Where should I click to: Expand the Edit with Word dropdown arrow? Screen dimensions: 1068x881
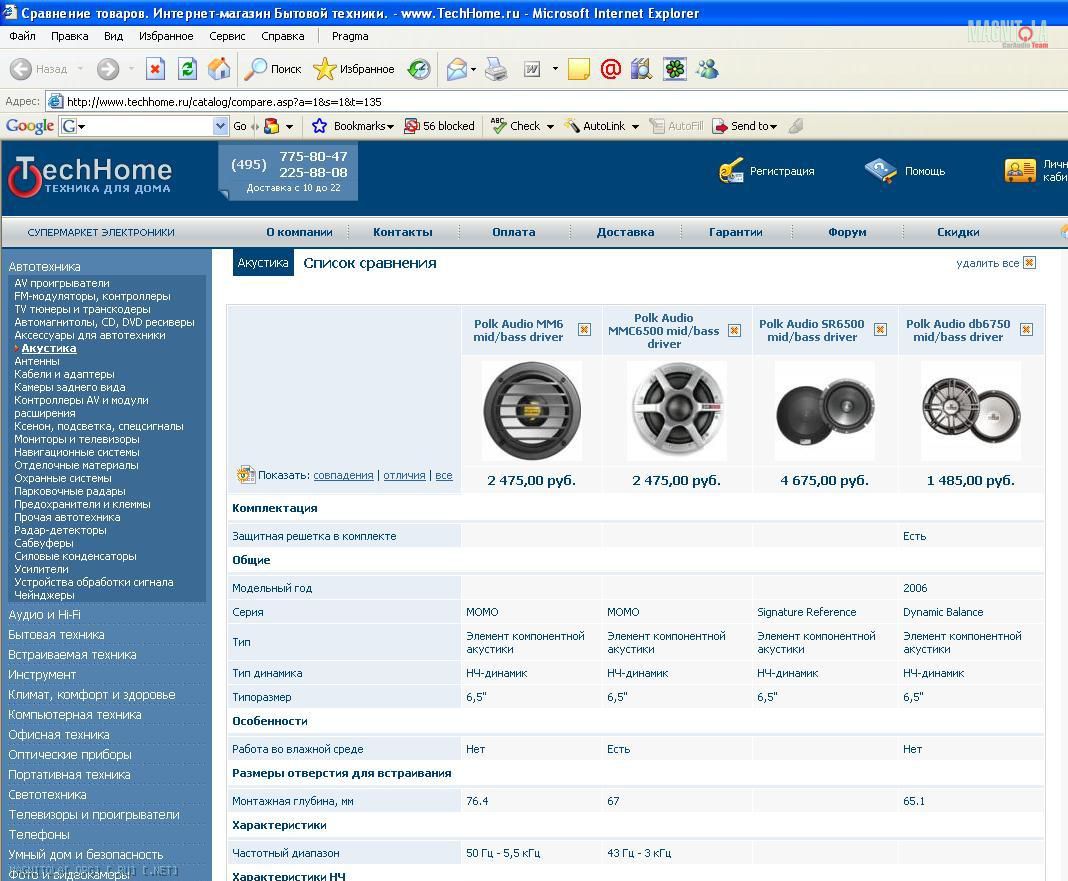[x=555, y=69]
